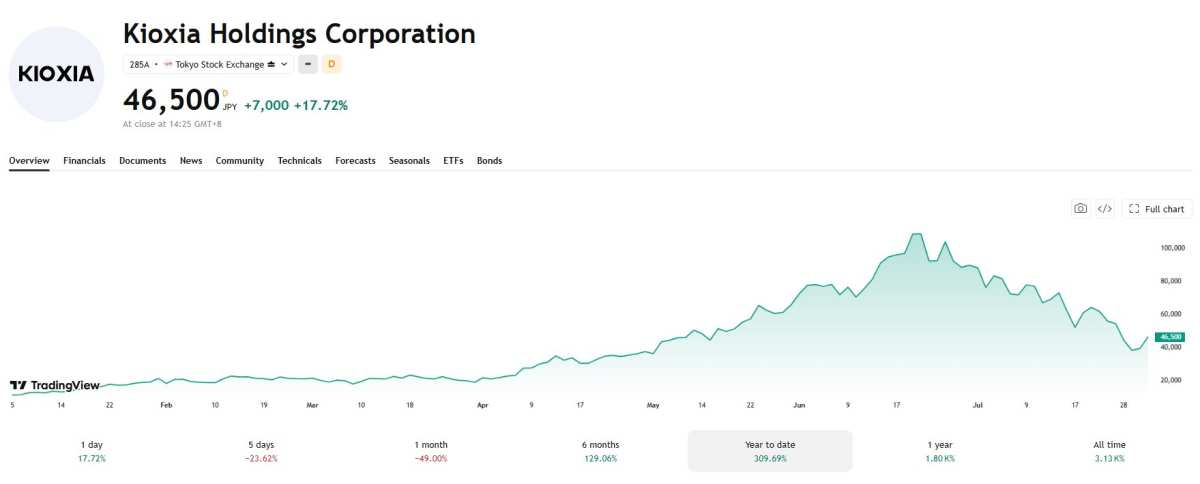Screen dimensions: 1200x484
Task: Choose the 1 month range
Action: tap(431, 451)
